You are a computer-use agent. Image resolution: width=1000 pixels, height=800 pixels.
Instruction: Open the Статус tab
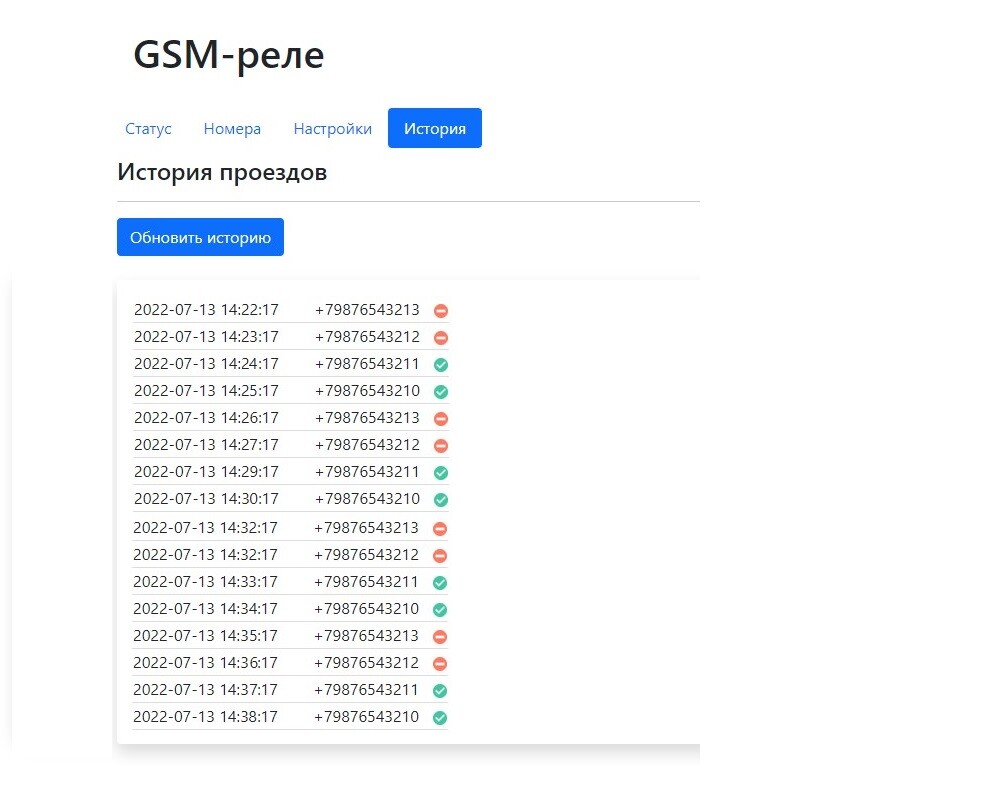pyautogui.click(x=148, y=129)
